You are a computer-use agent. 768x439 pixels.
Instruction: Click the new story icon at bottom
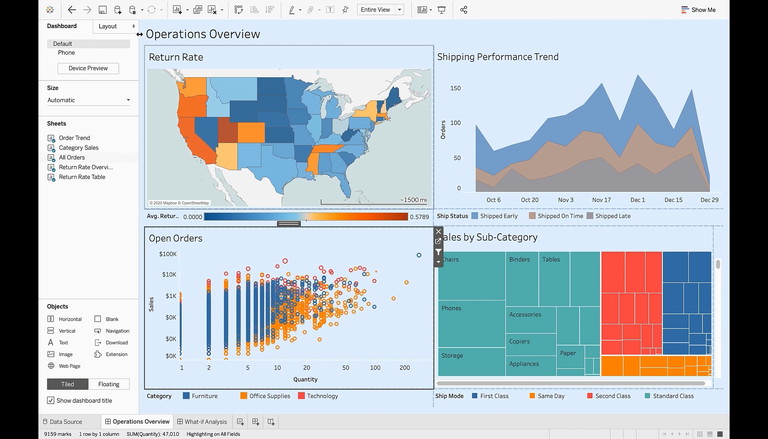click(x=271, y=422)
